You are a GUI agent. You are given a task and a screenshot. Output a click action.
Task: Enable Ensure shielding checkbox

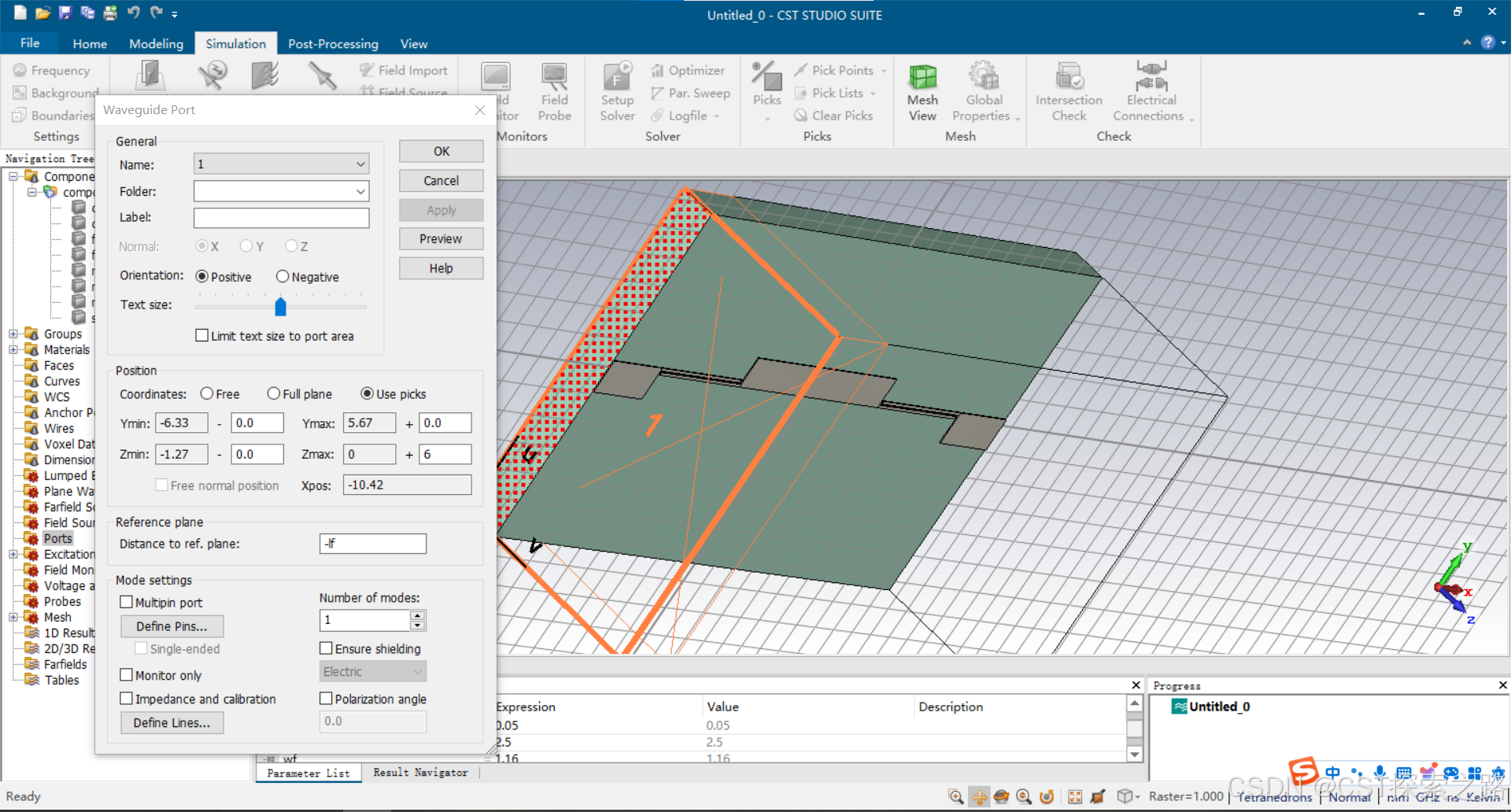point(326,648)
